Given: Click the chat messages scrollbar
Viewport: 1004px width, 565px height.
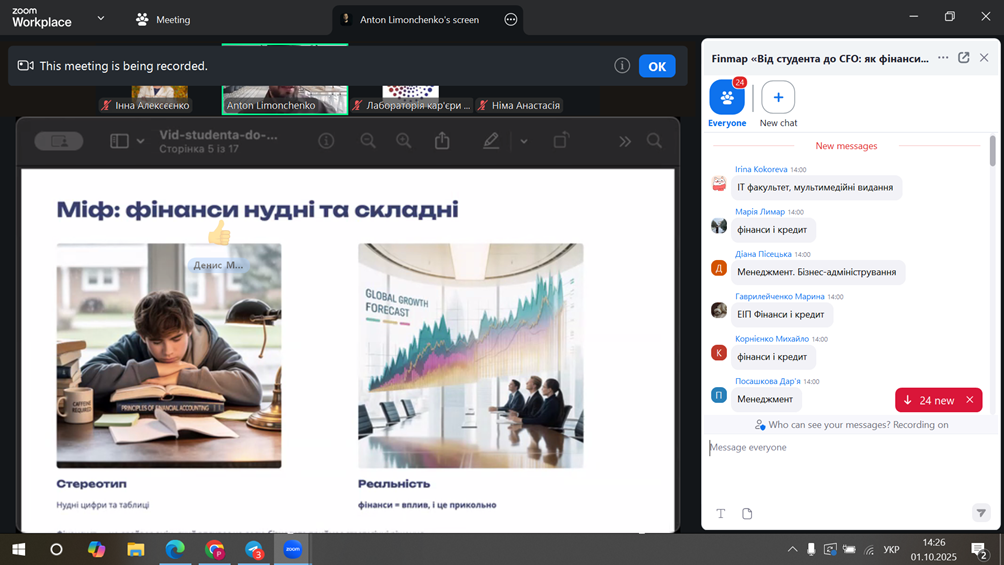Looking at the screenshot, I should pyautogui.click(x=992, y=152).
